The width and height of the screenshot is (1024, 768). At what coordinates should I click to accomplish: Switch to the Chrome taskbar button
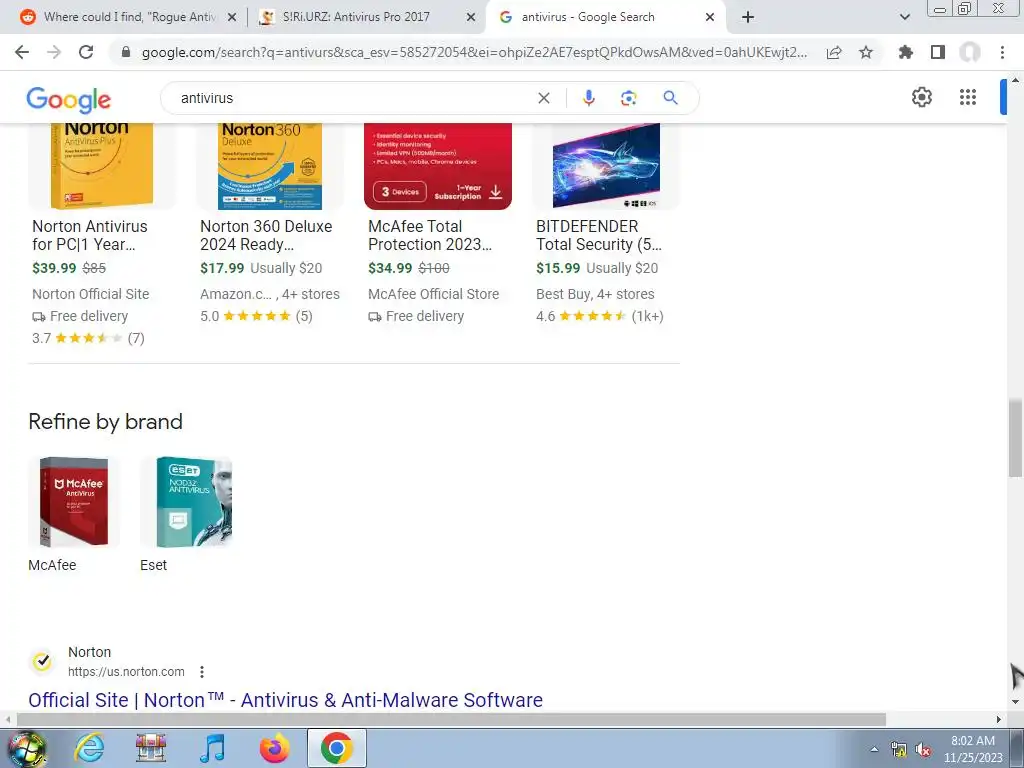coord(336,748)
